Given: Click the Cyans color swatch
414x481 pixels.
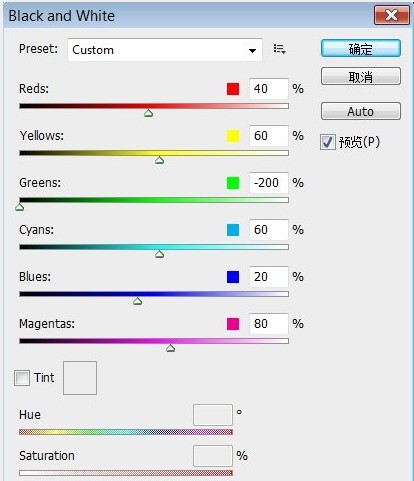Looking at the screenshot, I should click(x=233, y=230).
